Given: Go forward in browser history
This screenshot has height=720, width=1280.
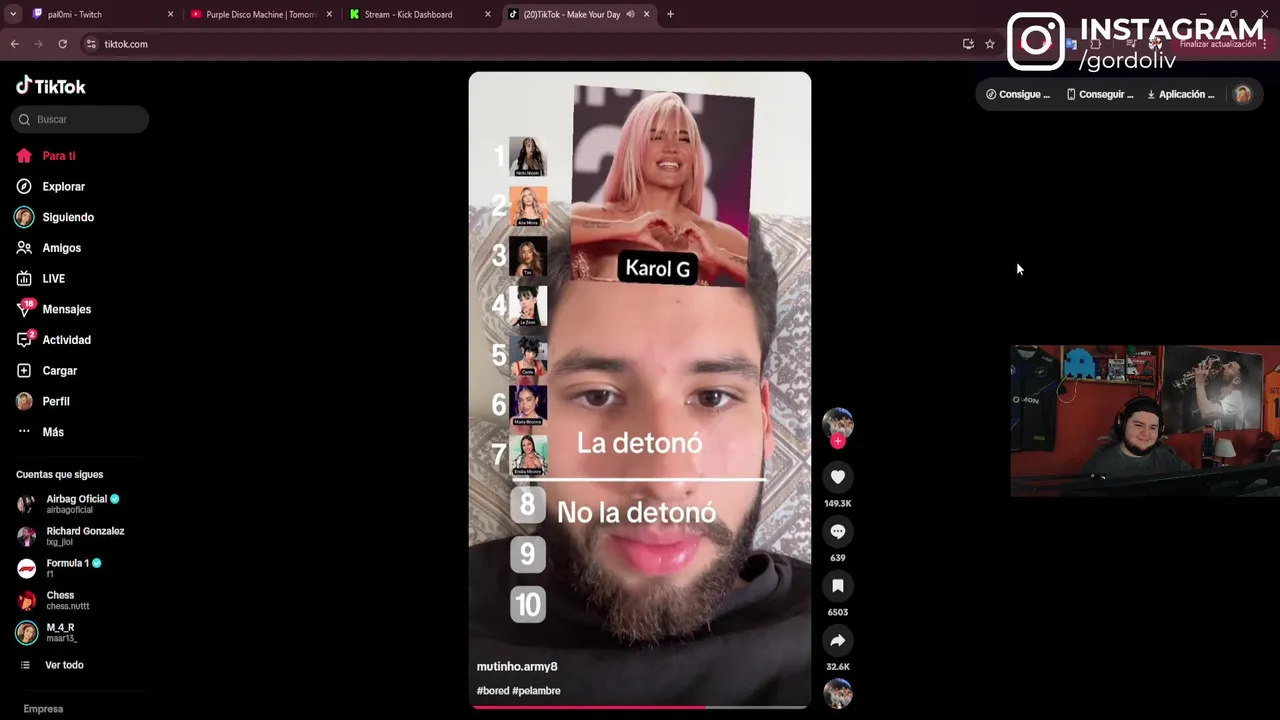Looking at the screenshot, I should [38, 44].
